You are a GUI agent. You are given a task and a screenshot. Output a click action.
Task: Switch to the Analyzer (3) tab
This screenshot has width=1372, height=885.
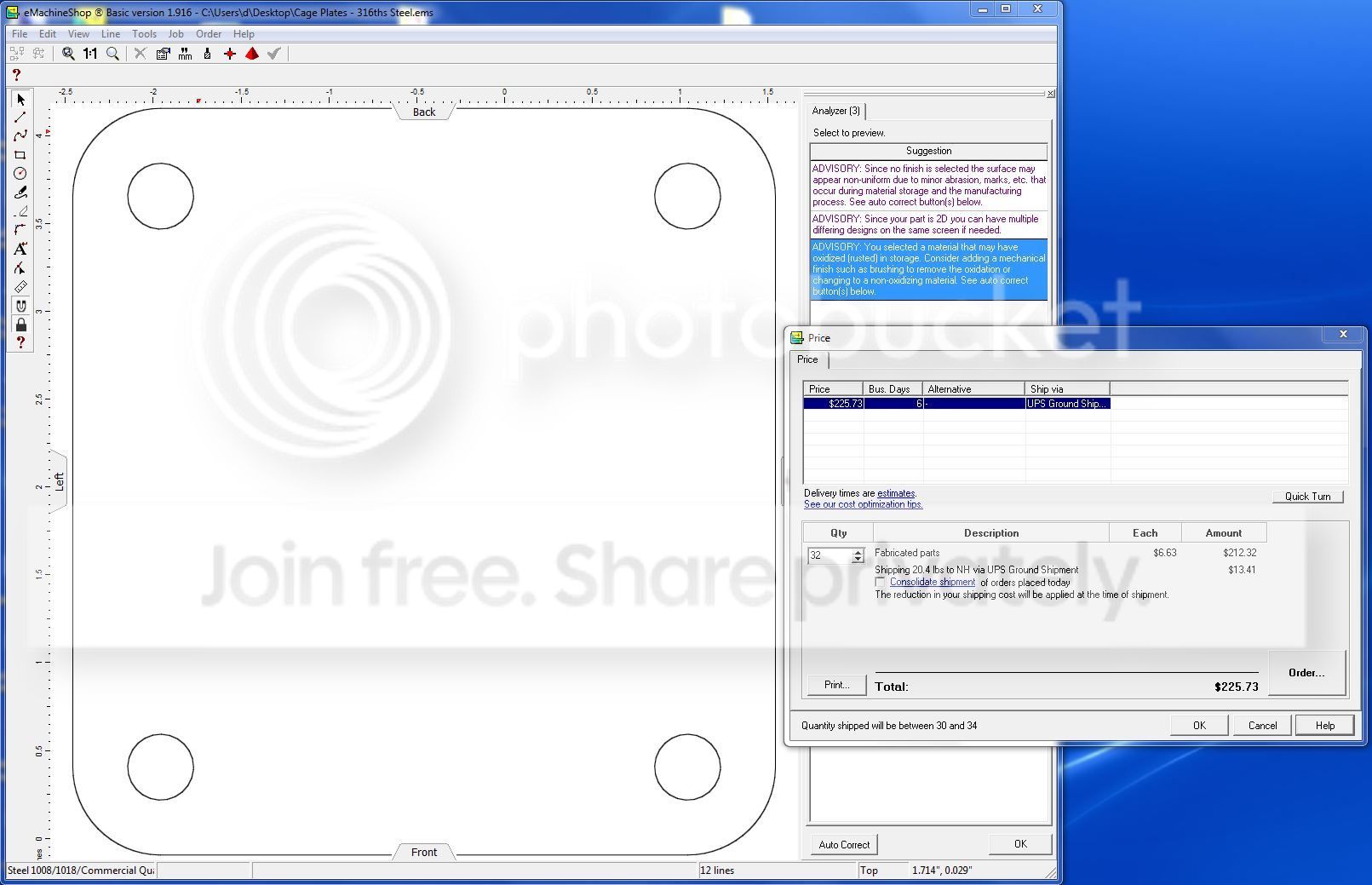point(835,111)
